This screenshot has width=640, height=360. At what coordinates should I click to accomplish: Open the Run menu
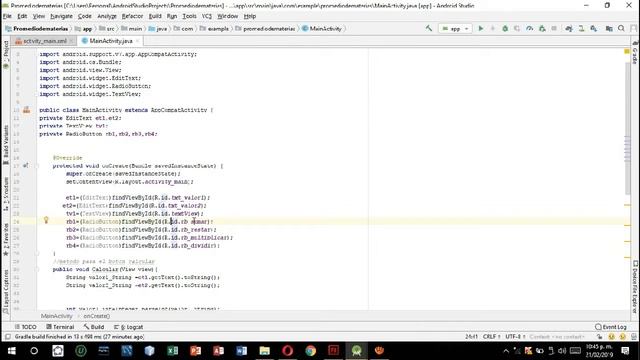172,16
